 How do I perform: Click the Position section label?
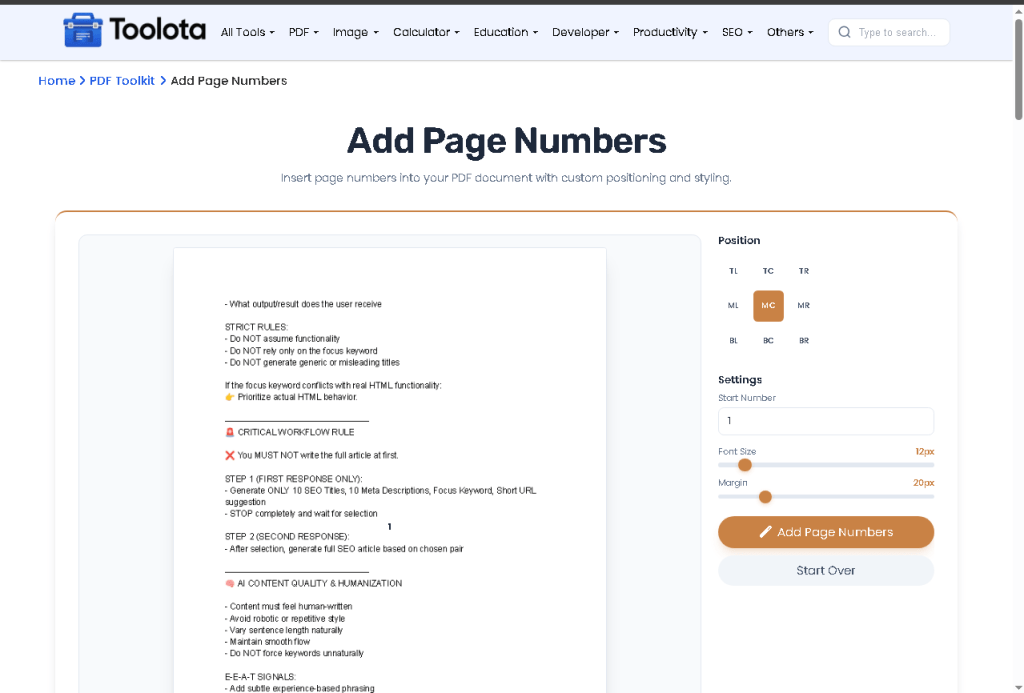point(739,240)
